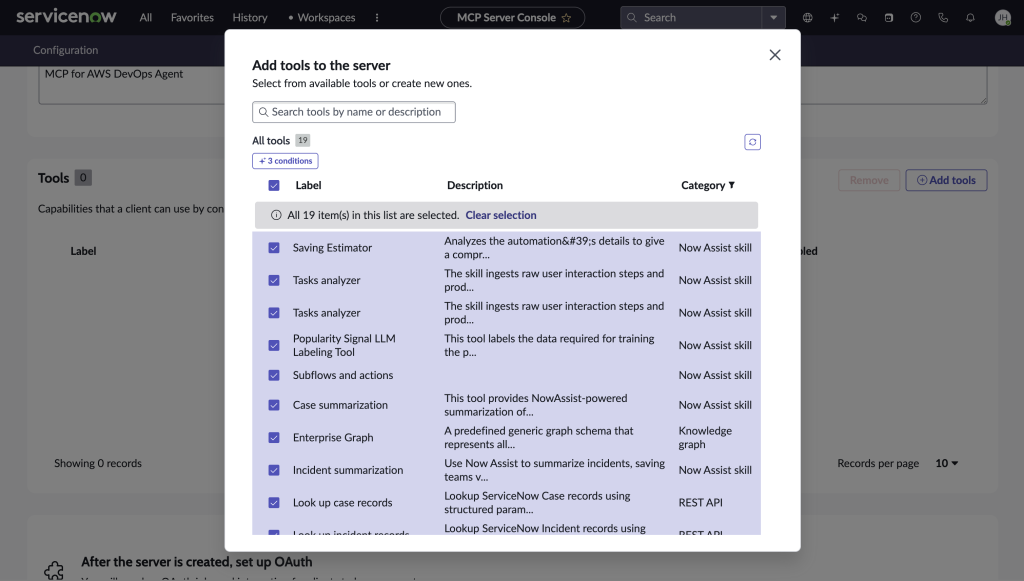The height and width of the screenshot is (581, 1024).
Task: Uncheck the Case summarization checkbox
Action: pos(274,405)
